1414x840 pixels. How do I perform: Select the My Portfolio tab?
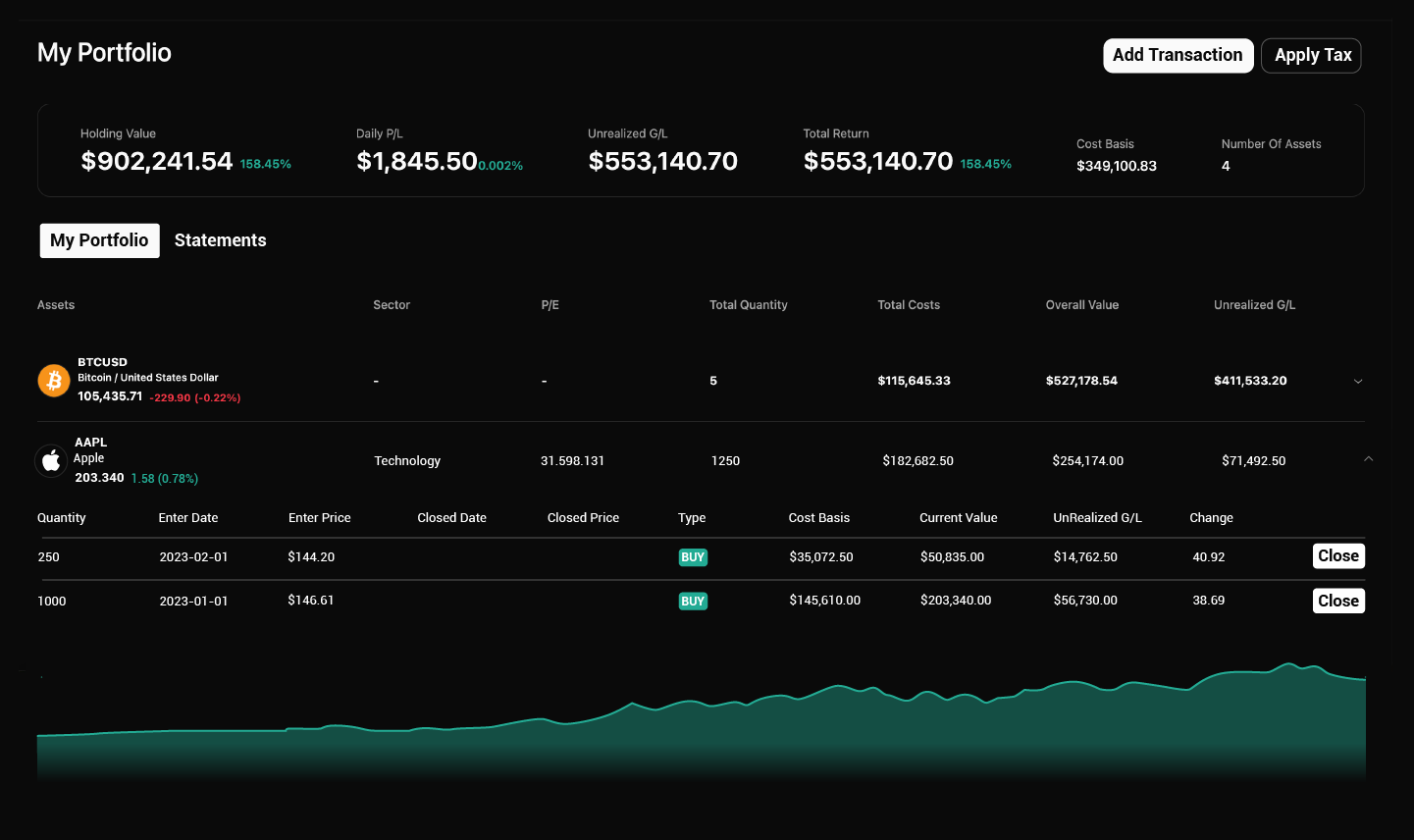point(99,240)
